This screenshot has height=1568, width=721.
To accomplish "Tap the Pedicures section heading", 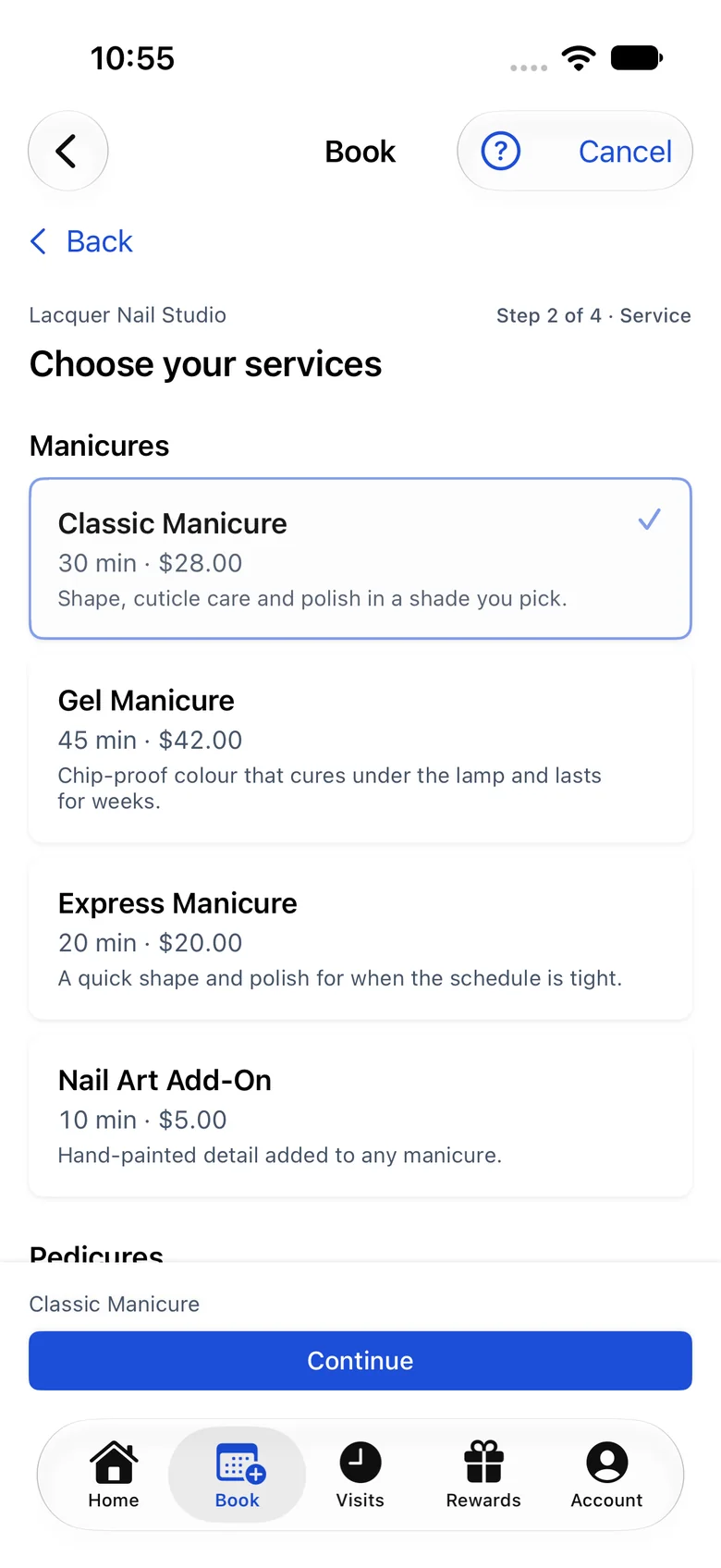I will 96,1253.
